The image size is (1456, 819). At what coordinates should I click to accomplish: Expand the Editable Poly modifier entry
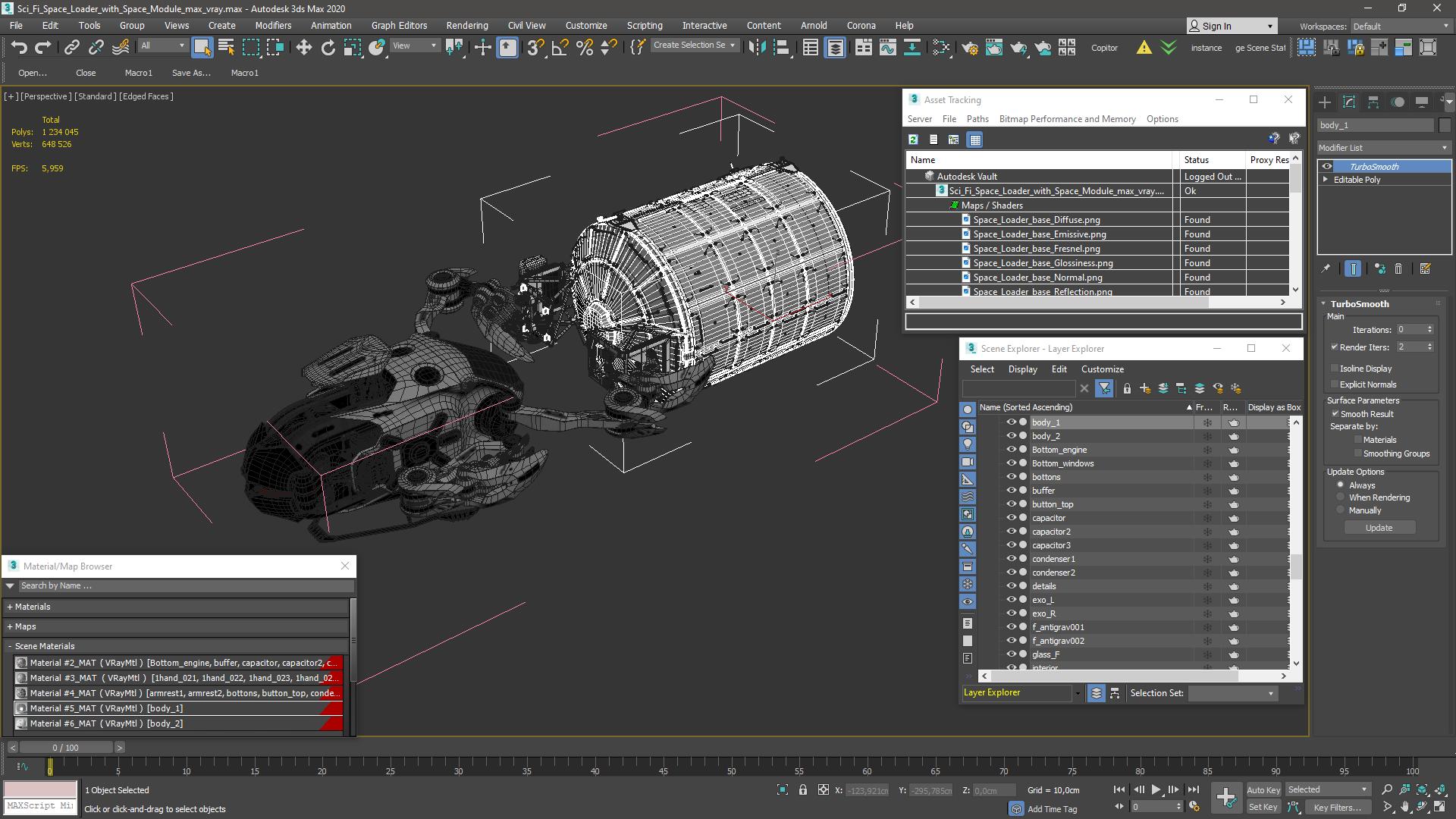1326,180
